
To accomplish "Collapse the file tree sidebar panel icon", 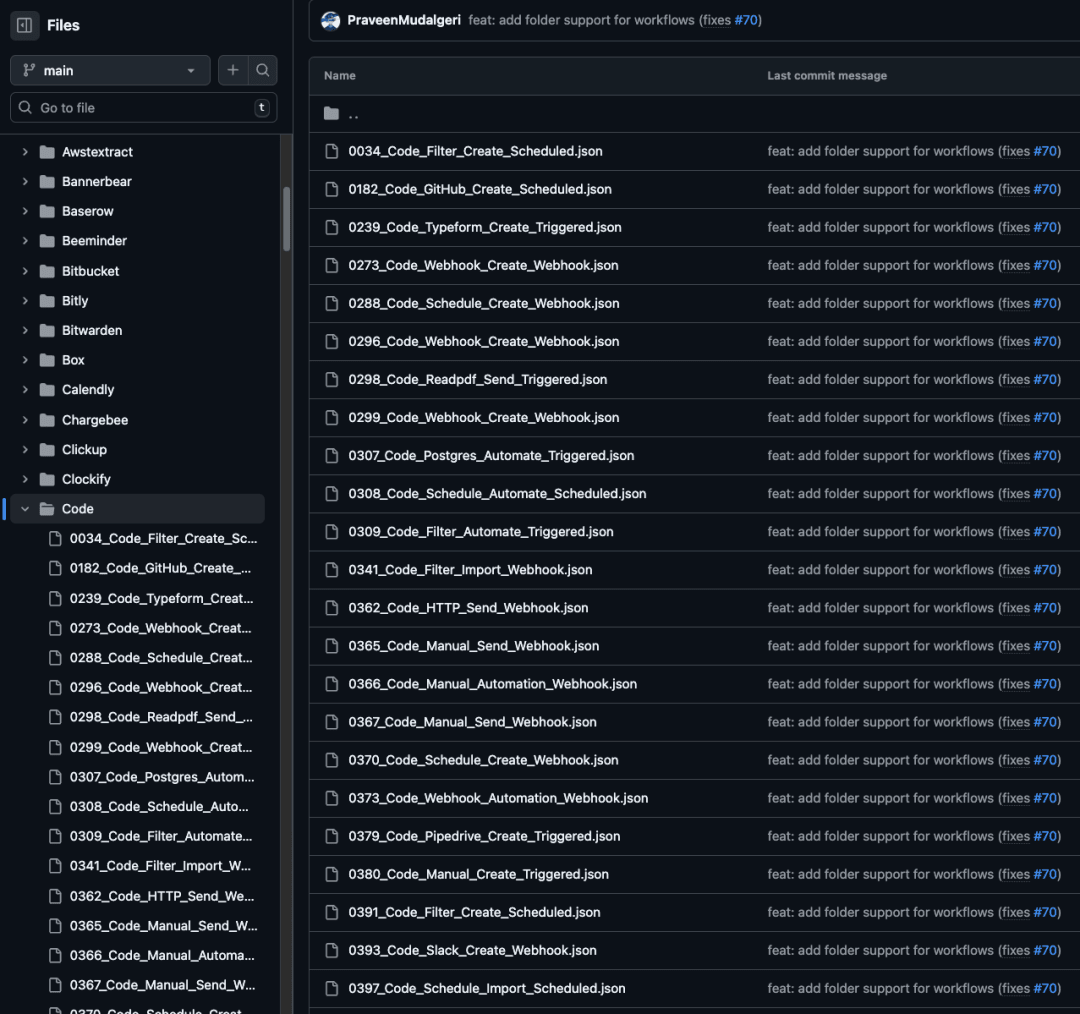I will click(25, 25).
